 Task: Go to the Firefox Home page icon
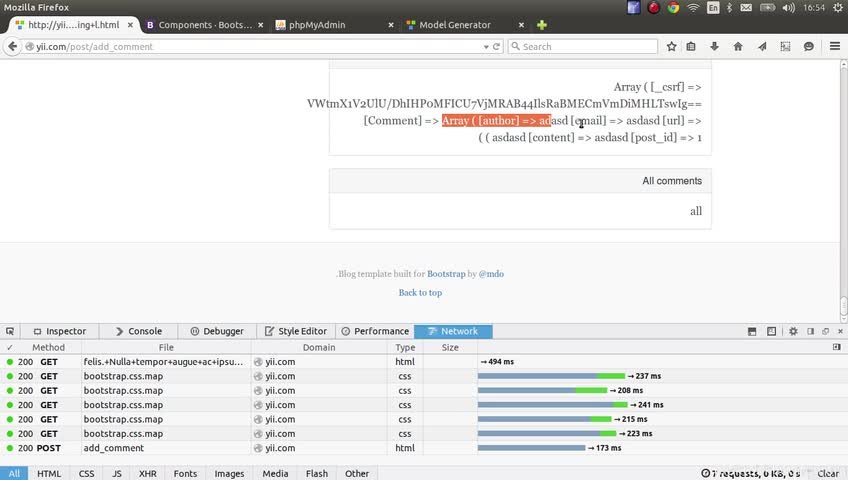[x=738, y=46]
